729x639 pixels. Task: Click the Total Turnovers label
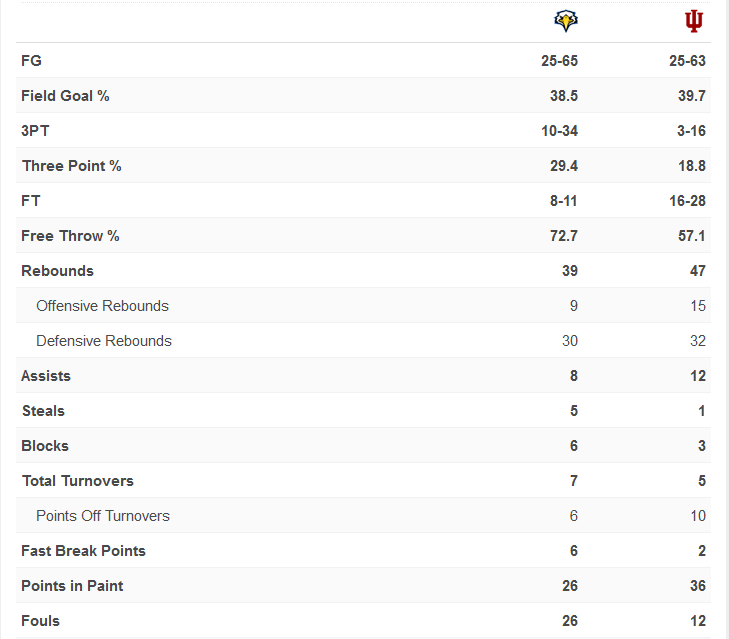coord(77,481)
